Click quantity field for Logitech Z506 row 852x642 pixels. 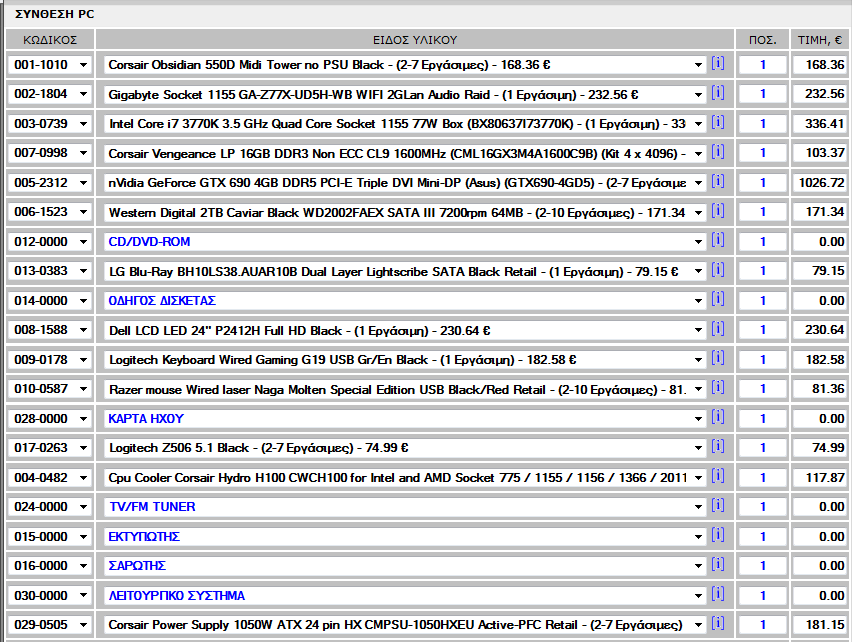762,448
